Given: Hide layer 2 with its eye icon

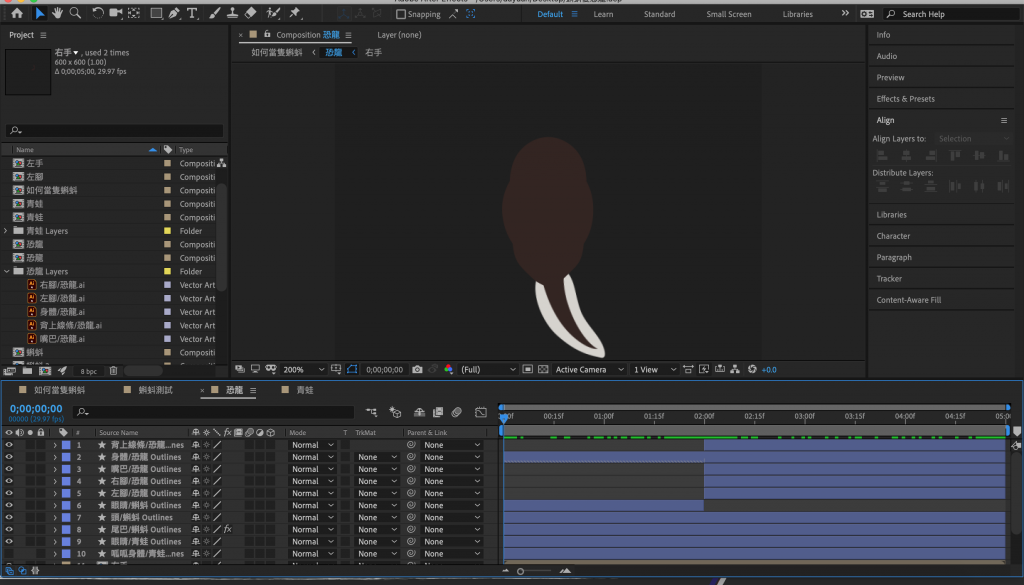Looking at the screenshot, I should point(9,457).
